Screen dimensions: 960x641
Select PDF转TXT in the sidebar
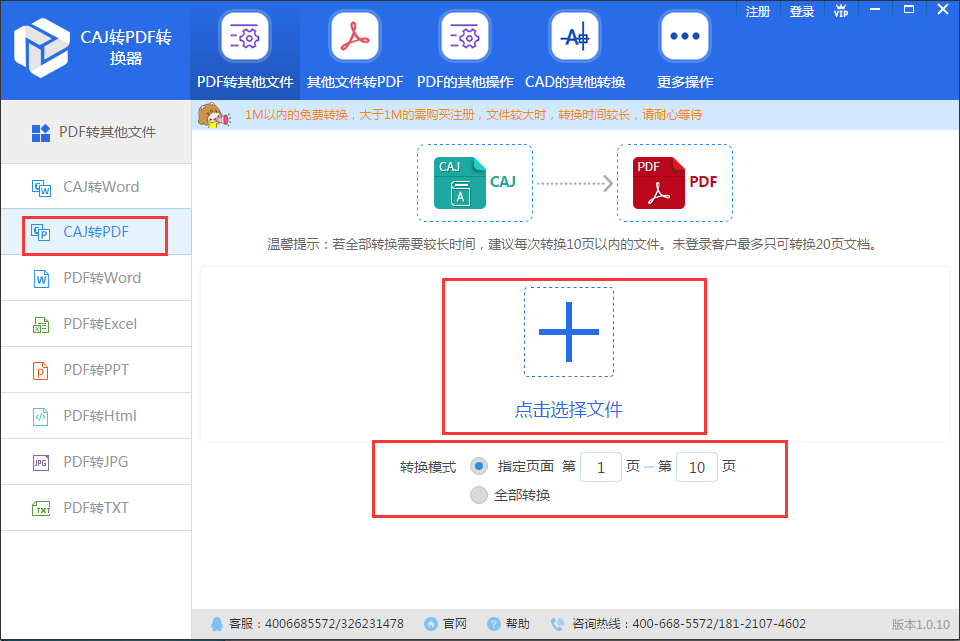pos(96,508)
